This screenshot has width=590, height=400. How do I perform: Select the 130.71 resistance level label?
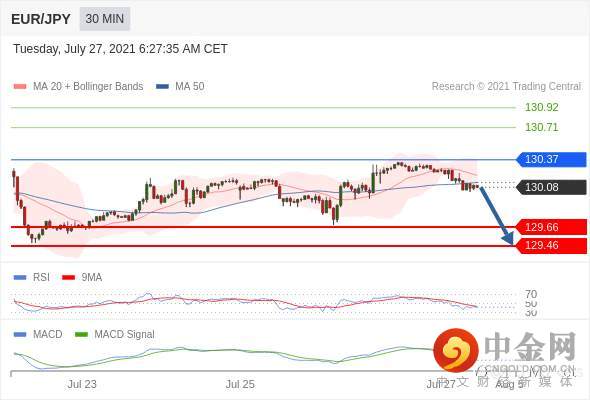point(541,127)
